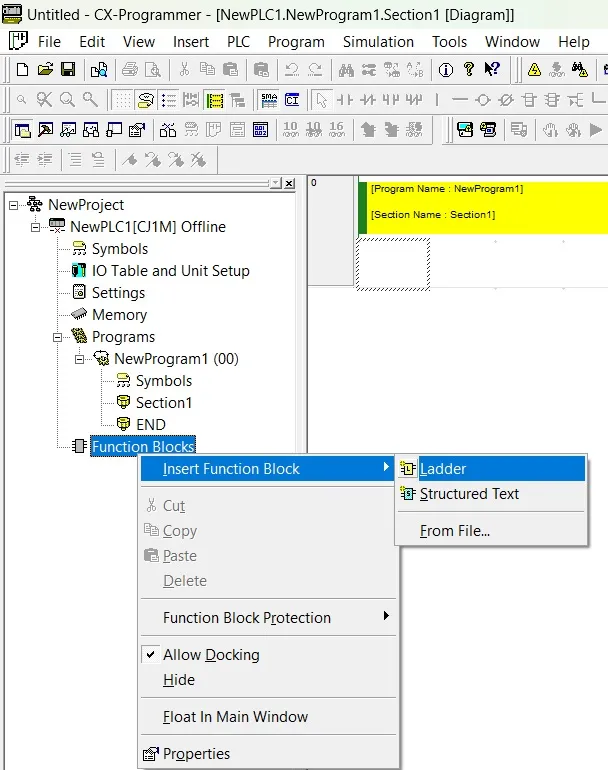
Task: Click the horizontal line tool icon
Action: click(x=460, y=100)
